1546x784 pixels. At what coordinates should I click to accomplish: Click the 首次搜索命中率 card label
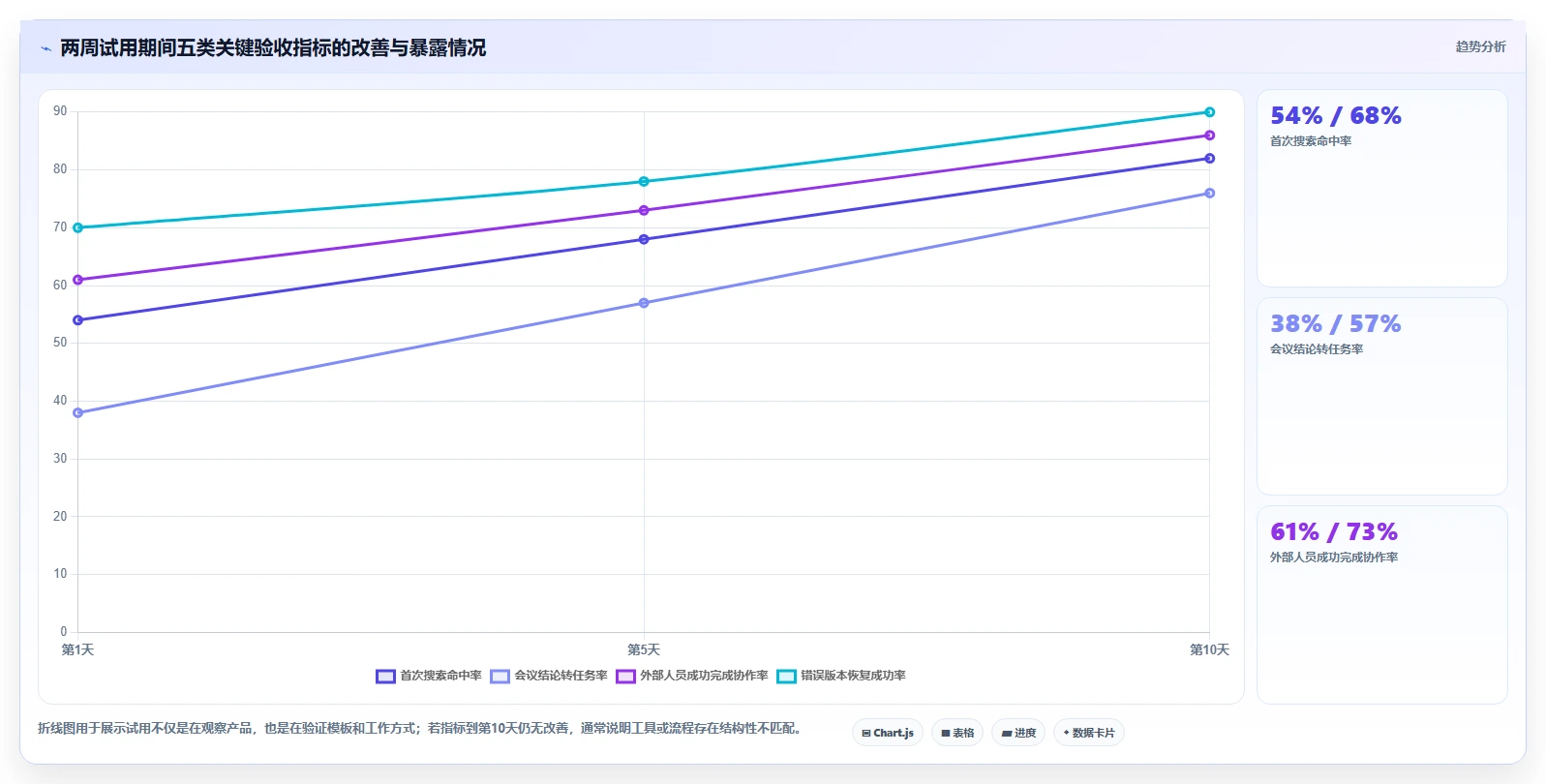coord(1311,141)
